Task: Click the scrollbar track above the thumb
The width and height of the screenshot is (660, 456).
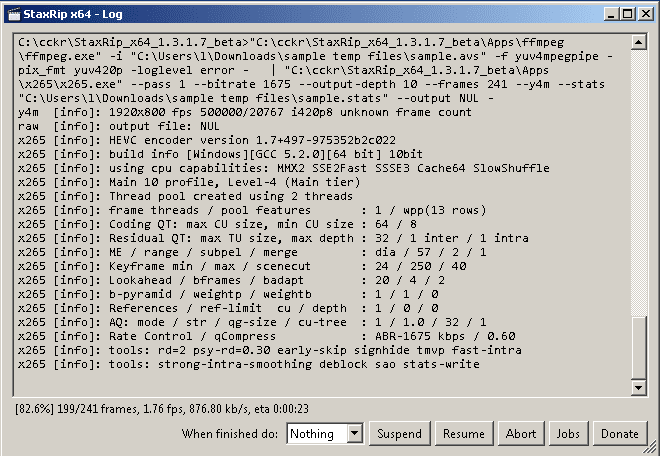Action: (x=639, y=183)
